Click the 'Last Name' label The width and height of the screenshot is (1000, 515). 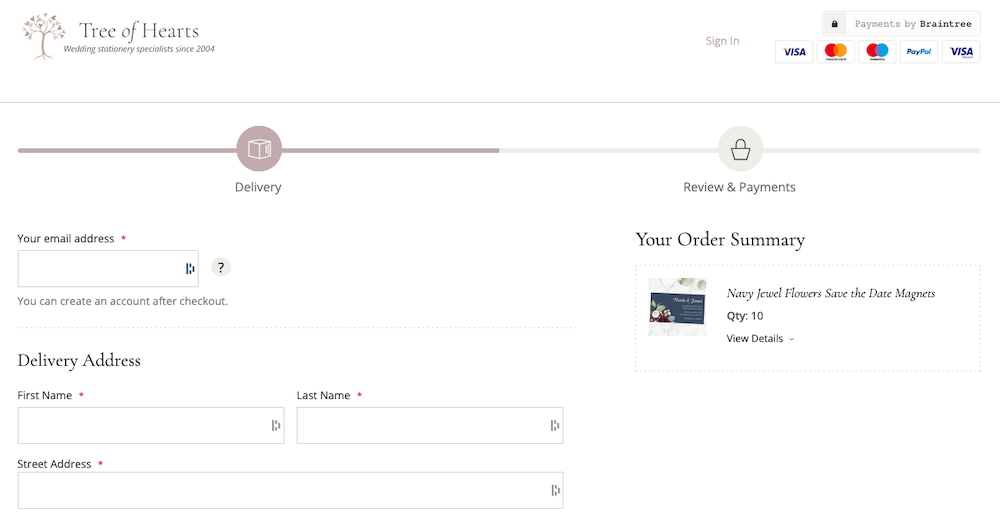[323, 395]
